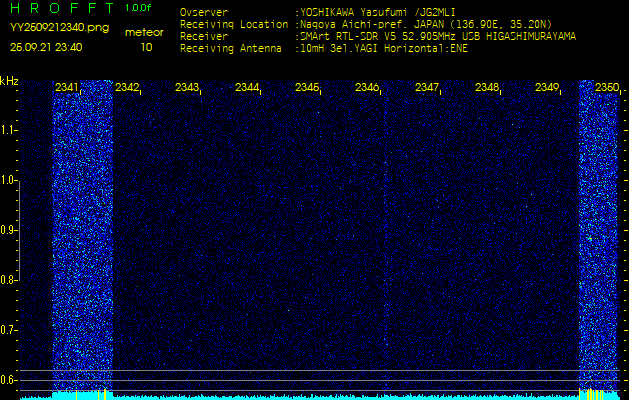Screen dimensions: 629x400
Task: Select the 2349 time marker
Action: (x=547, y=88)
